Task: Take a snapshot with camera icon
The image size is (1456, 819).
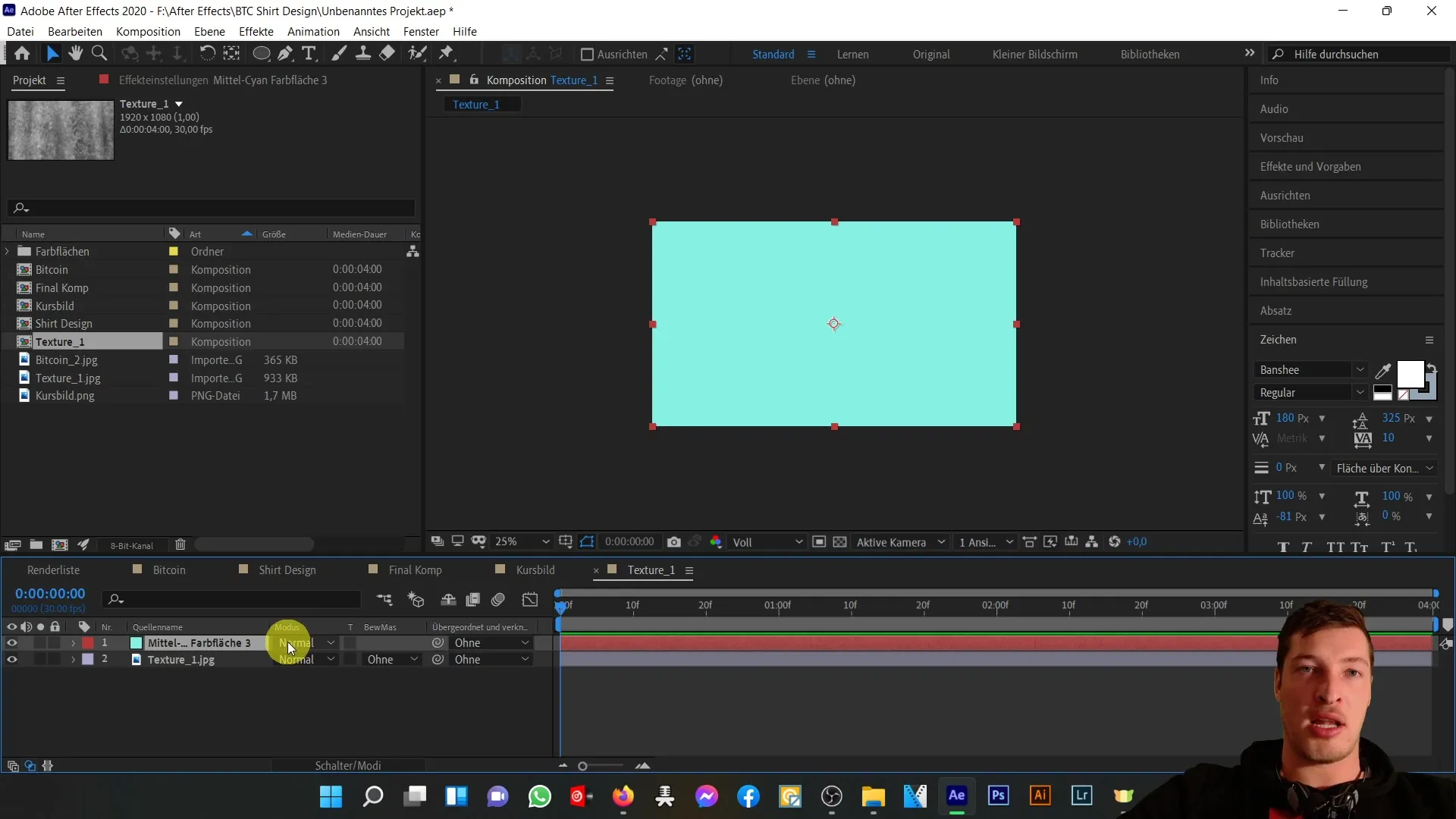Action: pyautogui.click(x=673, y=541)
